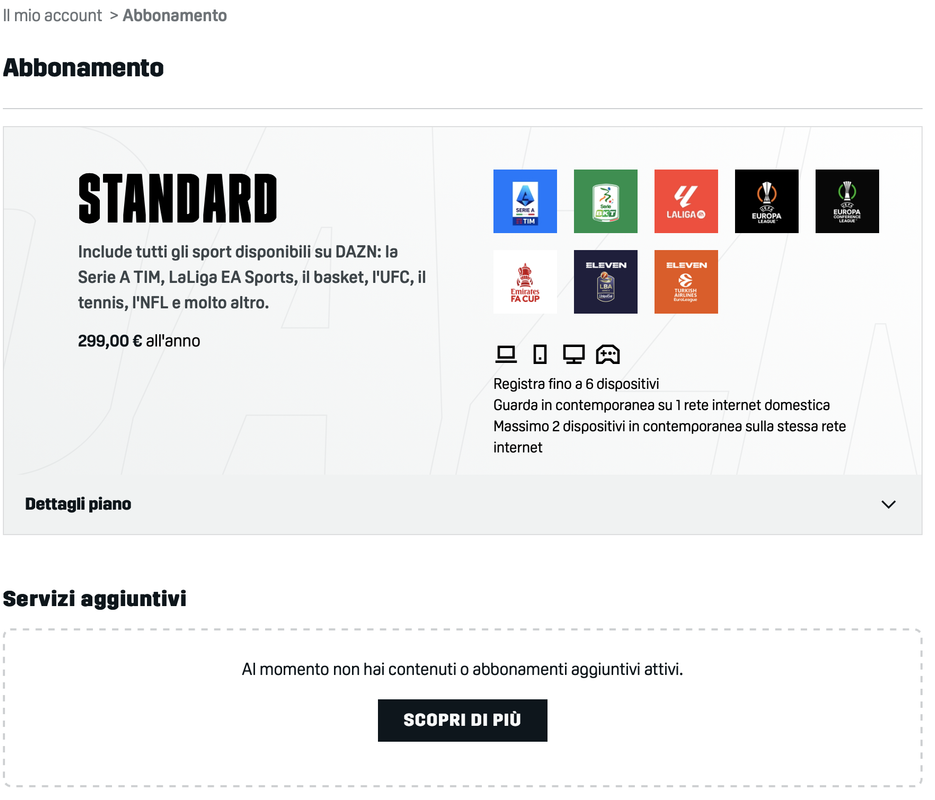Open the Eleven Turkish Airlines EuroLeague tile
935x800 pixels.
(686, 281)
